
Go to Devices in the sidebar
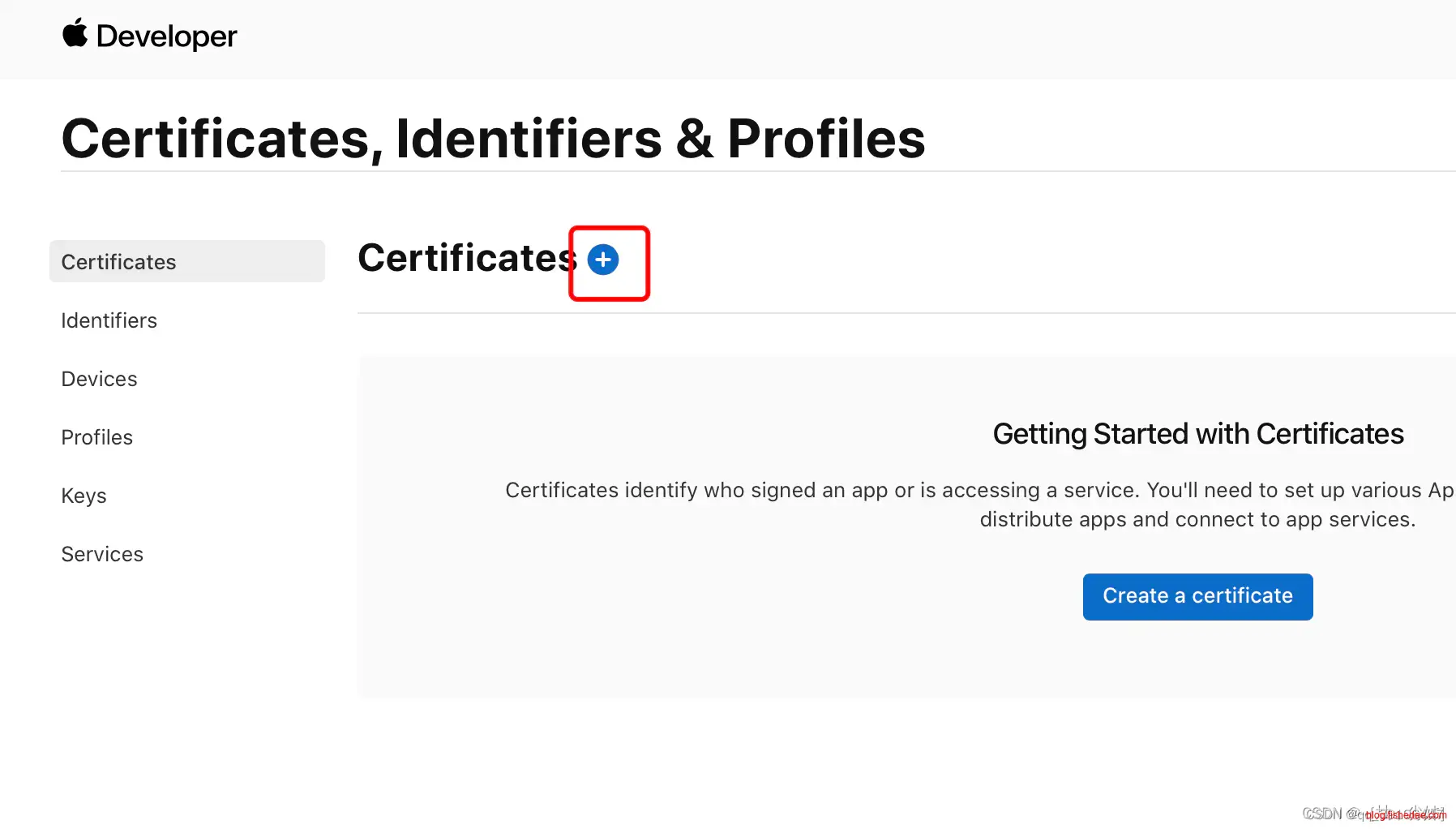point(99,379)
